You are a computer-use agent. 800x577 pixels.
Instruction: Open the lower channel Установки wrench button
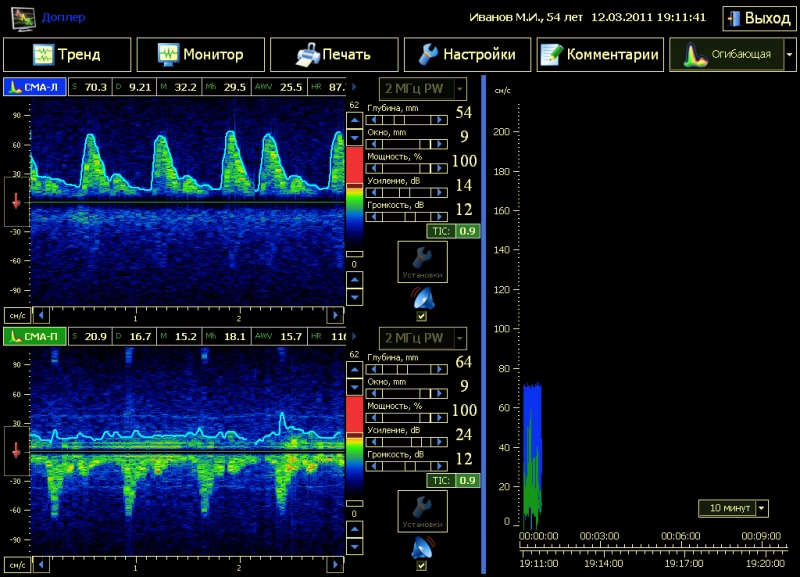[x=421, y=510]
